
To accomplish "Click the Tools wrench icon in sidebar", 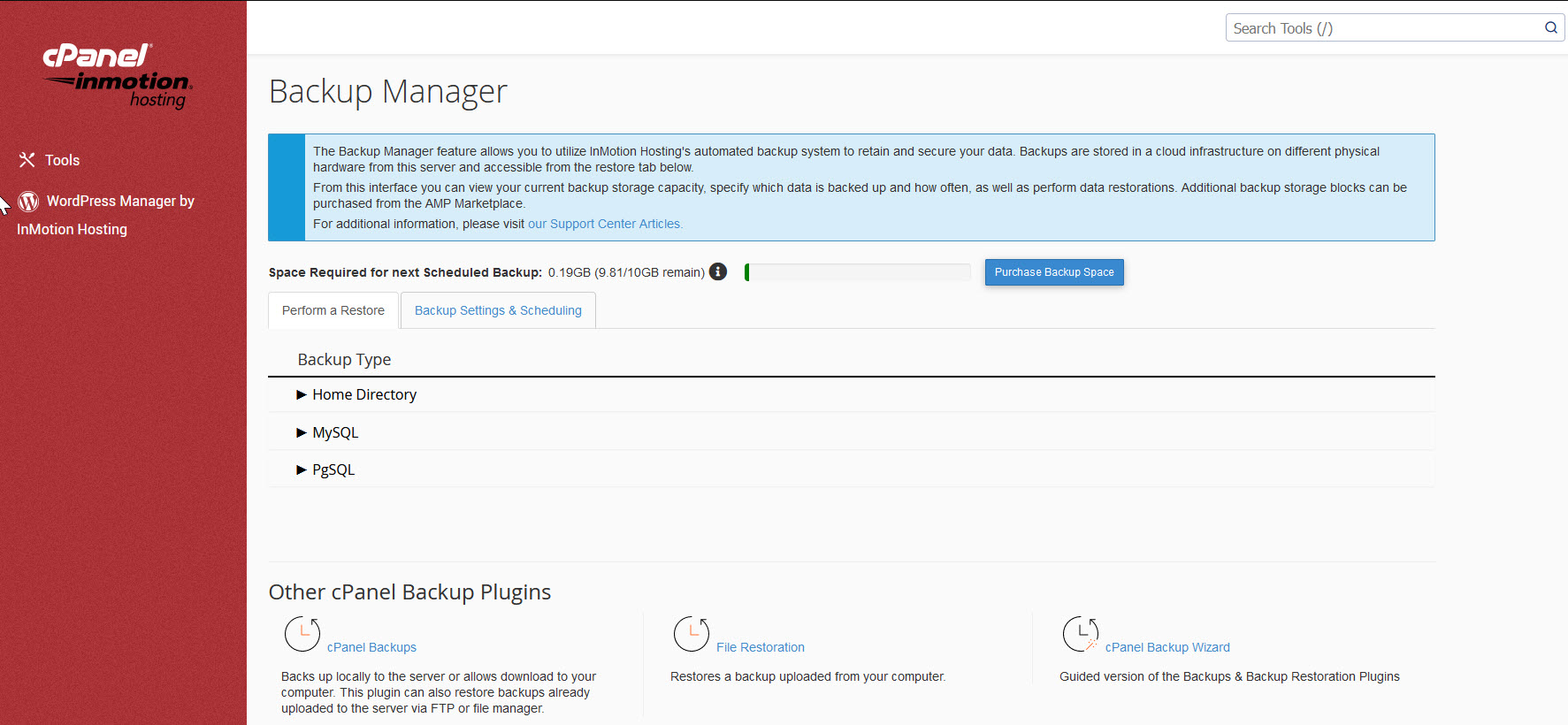I will pyautogui.click(x=27, y=160).
